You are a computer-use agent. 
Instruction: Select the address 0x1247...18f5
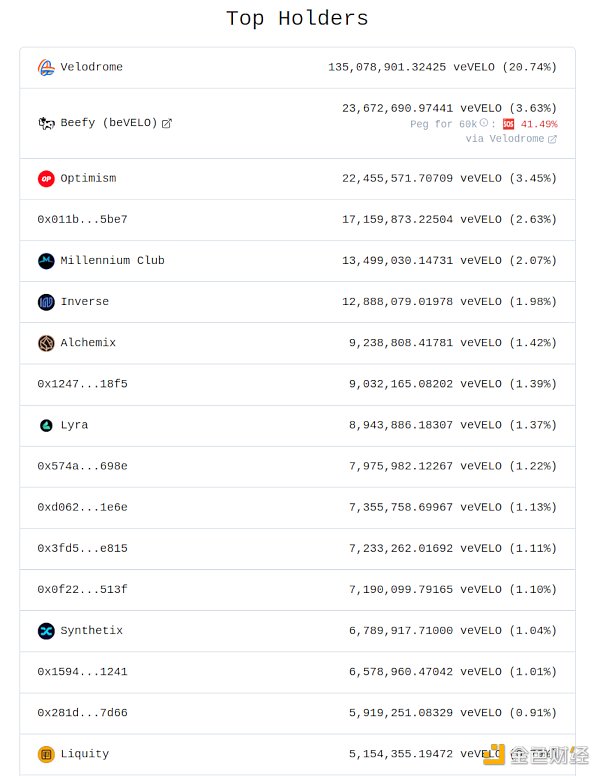pos(82,384)
